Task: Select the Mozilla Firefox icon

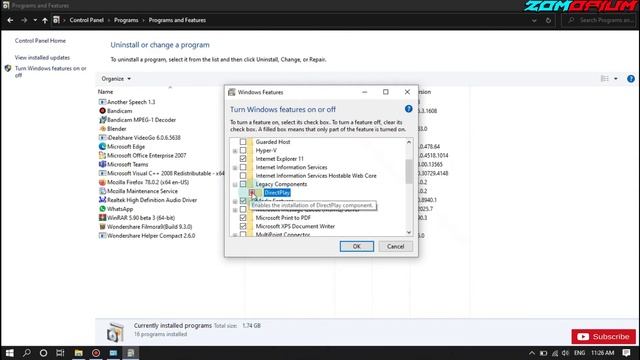Action: pos(102,182)
